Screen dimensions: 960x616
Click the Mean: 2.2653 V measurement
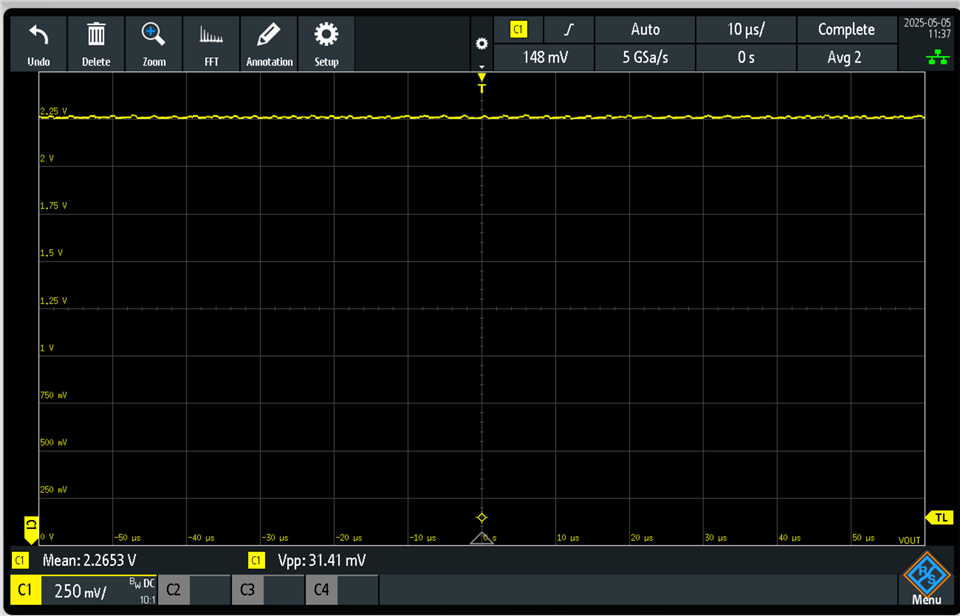[89, 560]
